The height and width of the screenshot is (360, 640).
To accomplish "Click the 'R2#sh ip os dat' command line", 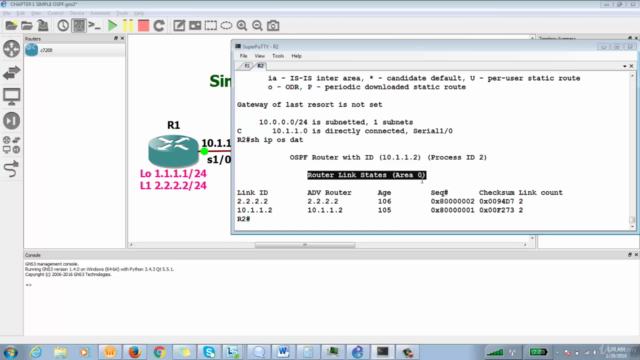I will [x=270, y=140].
